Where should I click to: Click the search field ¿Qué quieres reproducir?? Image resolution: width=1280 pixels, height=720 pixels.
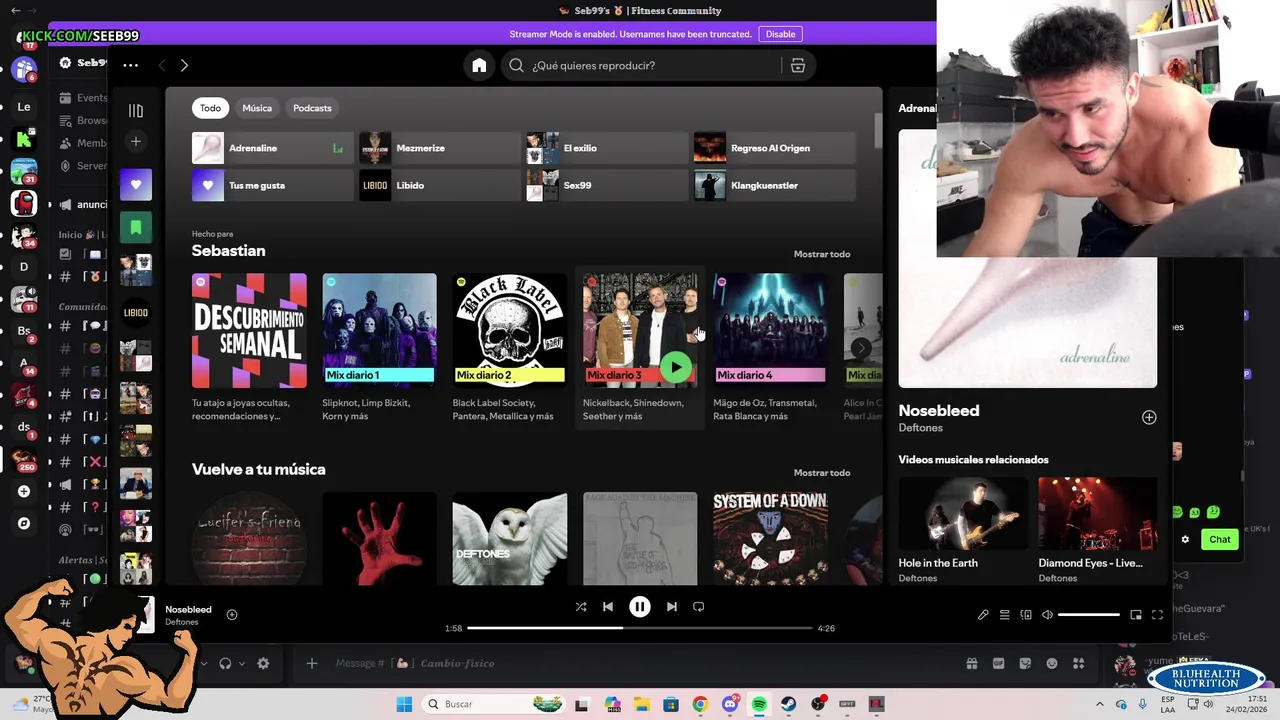640,65
